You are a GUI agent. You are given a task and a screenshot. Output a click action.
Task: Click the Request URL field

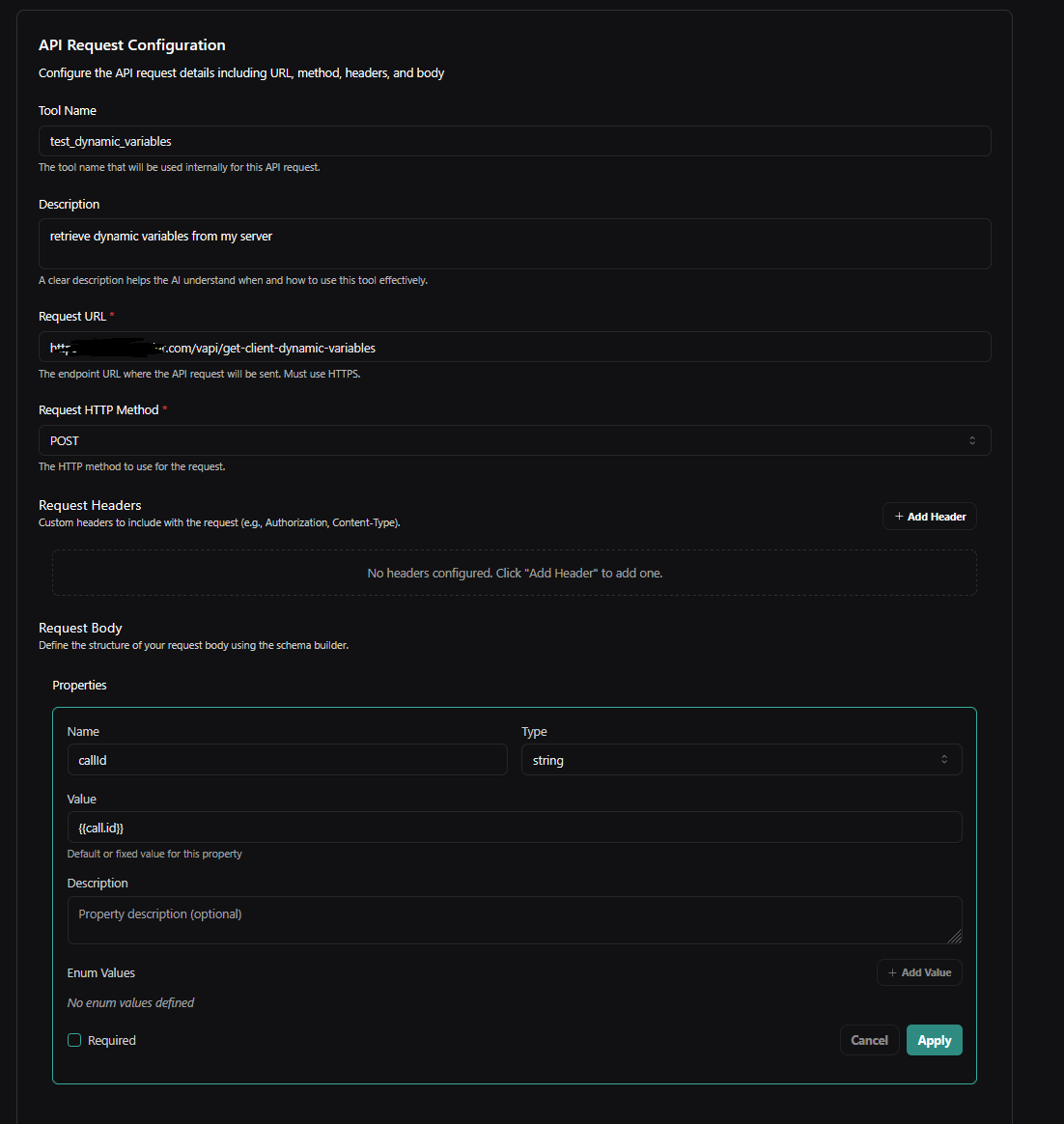(515, 347)
